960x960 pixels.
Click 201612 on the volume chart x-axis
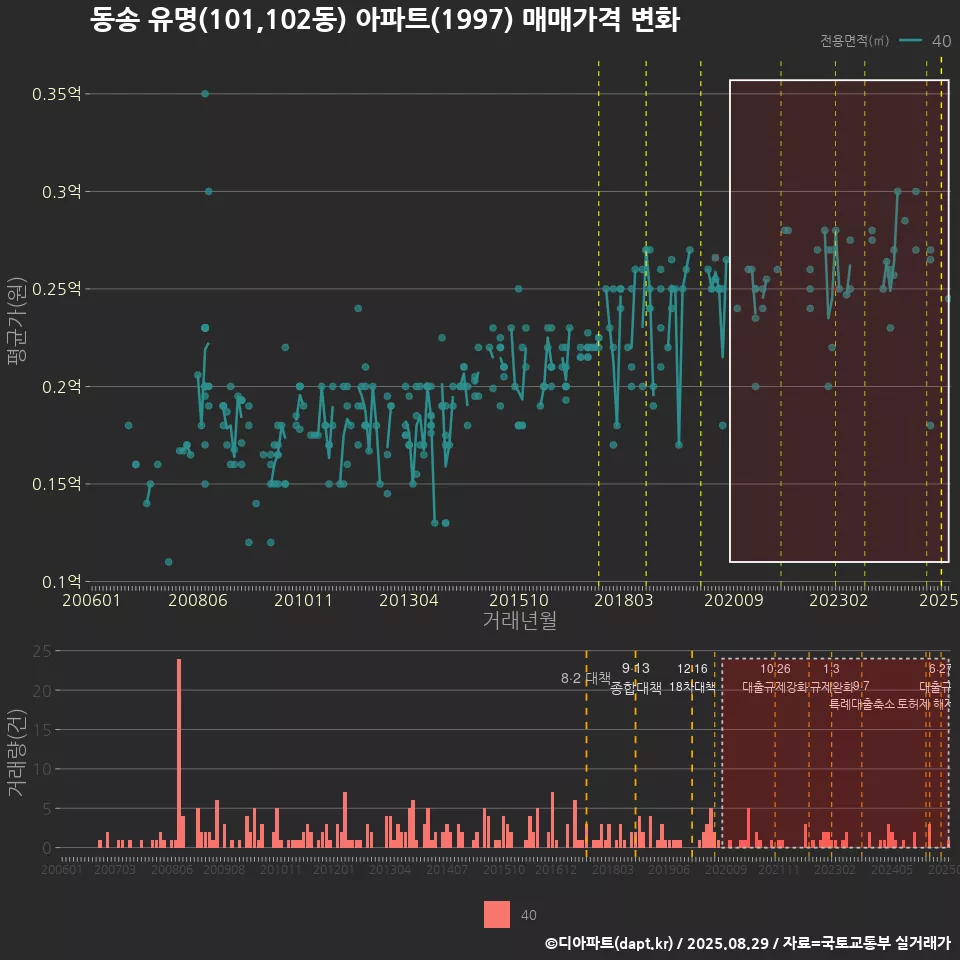coord(556,869)
